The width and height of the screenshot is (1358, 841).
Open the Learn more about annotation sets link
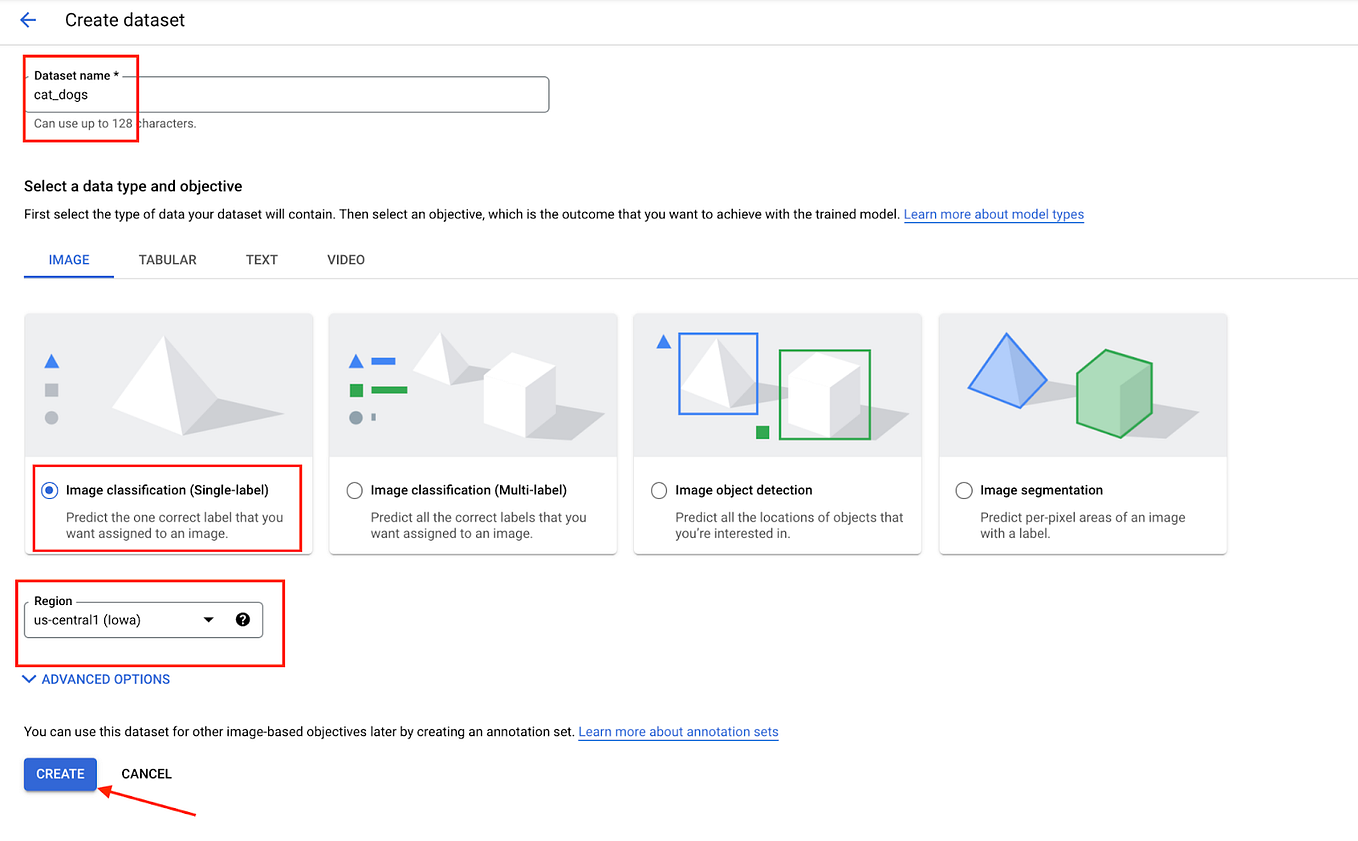pyautogui.click(x=678, y=731)
